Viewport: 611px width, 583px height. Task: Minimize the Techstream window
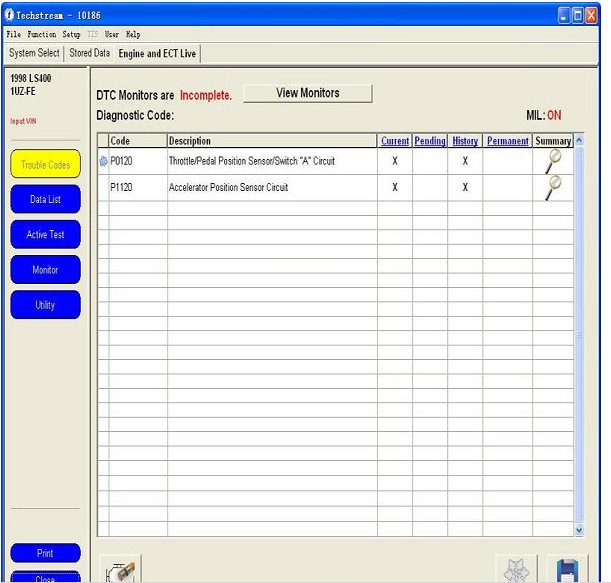click(564, 16)
